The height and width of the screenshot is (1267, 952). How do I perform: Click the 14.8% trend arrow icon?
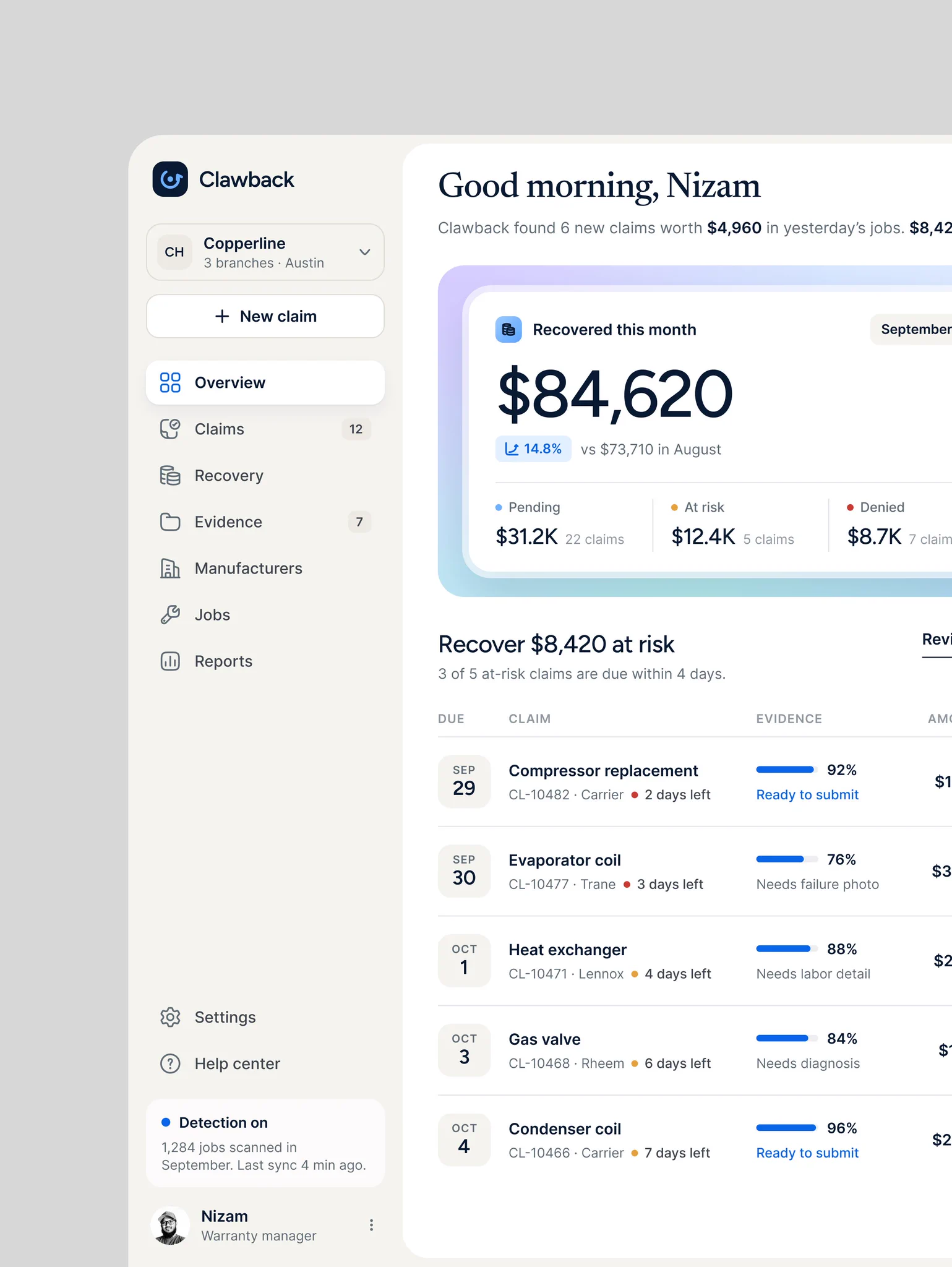(512, 449)
